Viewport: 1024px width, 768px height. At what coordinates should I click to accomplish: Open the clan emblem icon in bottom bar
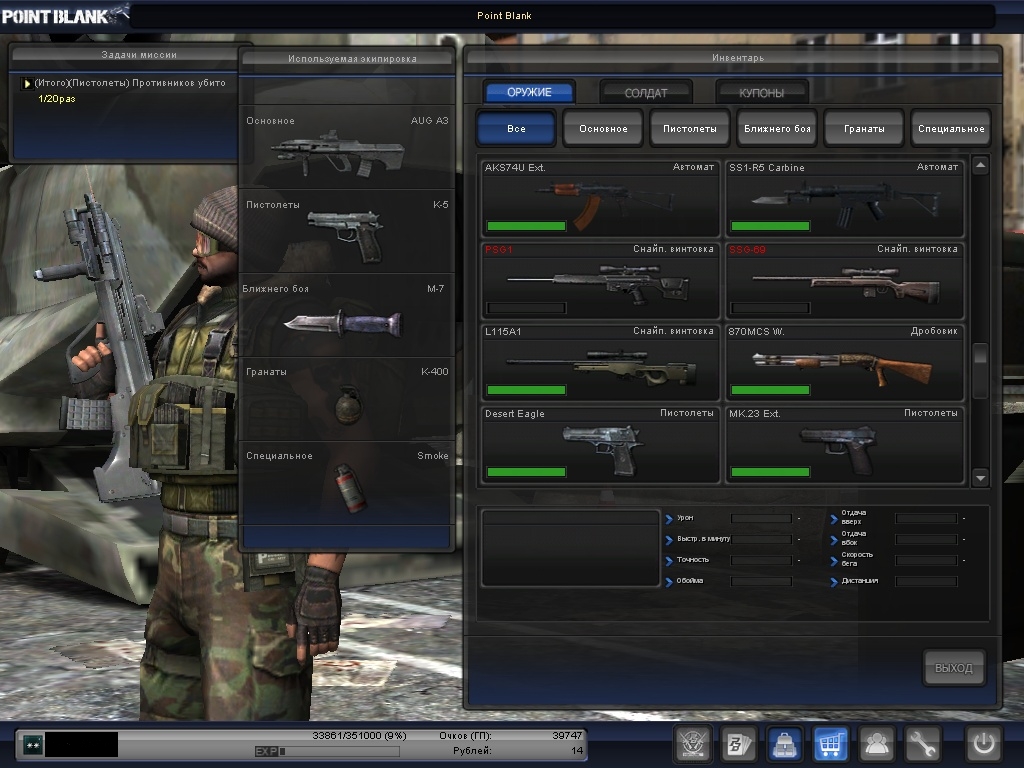coord(691,744)
